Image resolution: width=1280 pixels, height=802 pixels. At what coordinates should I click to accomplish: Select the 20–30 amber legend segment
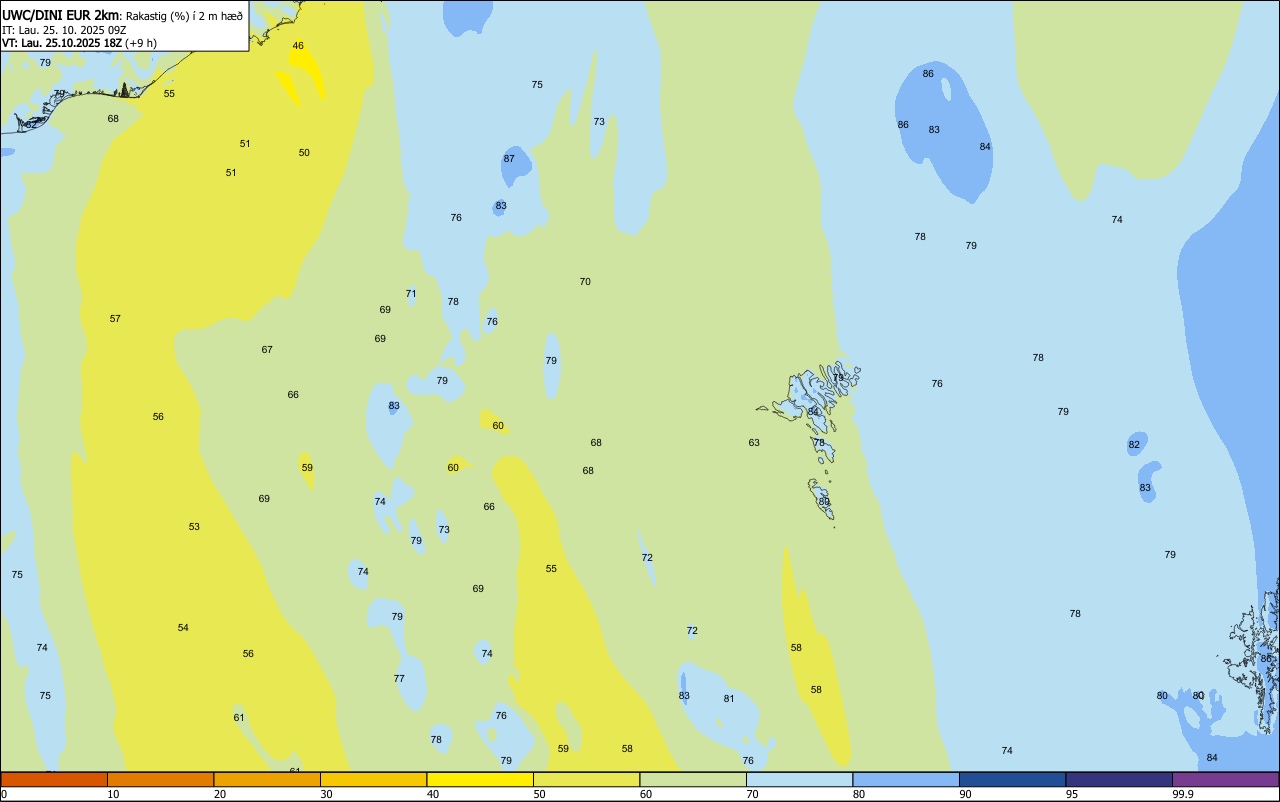(x=267, y=779)
